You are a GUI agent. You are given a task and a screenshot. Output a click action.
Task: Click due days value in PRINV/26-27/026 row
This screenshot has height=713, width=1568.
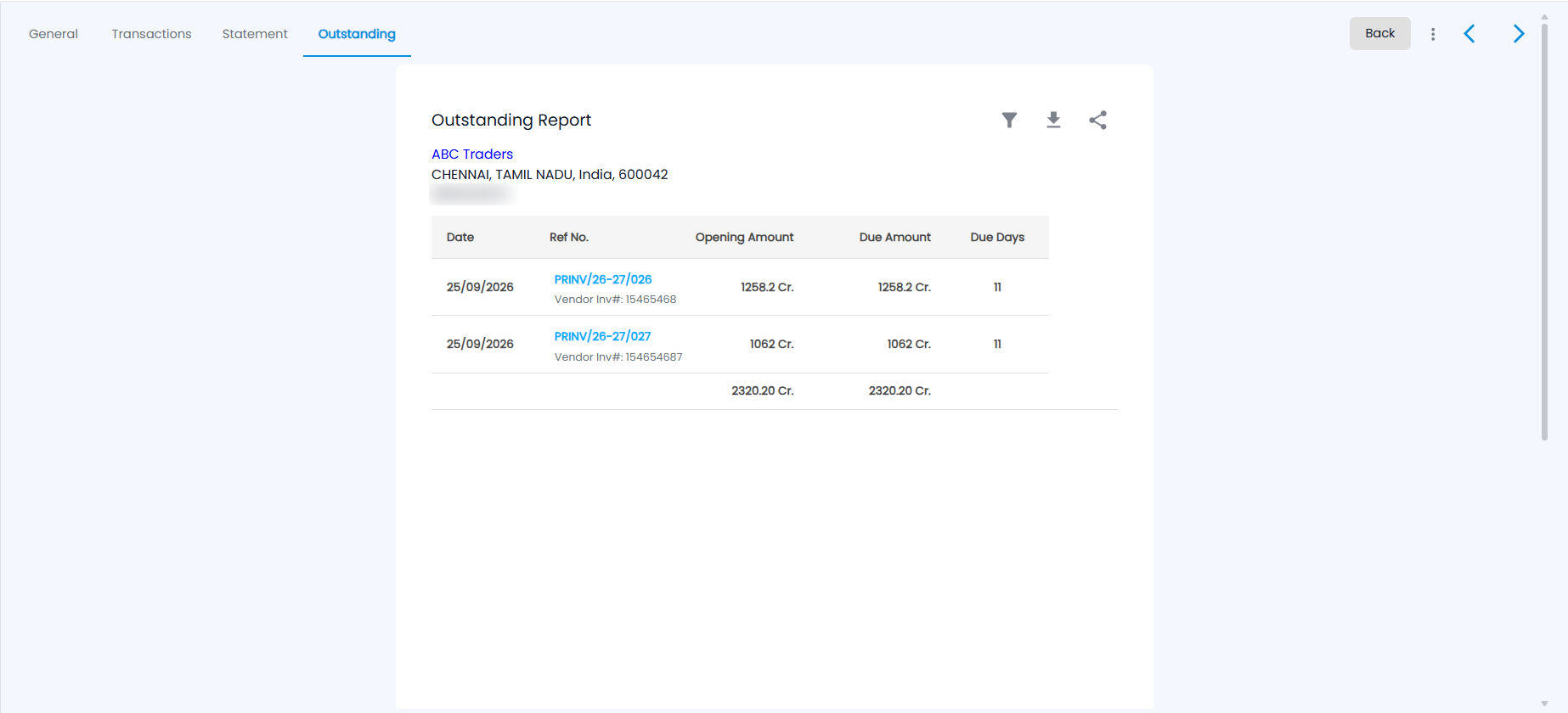pyautogui.click(x=997, y=287)
